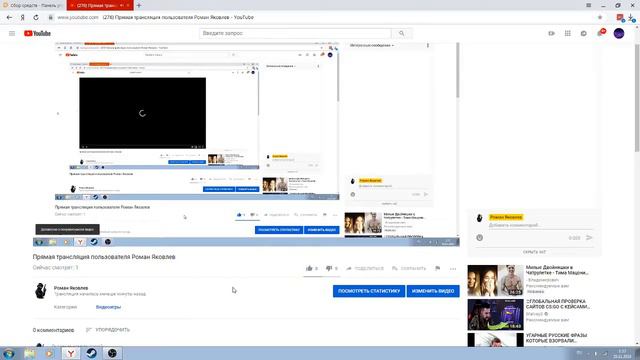Open the 'Роман Яковлев' channel name link

(x=71, y=288)
